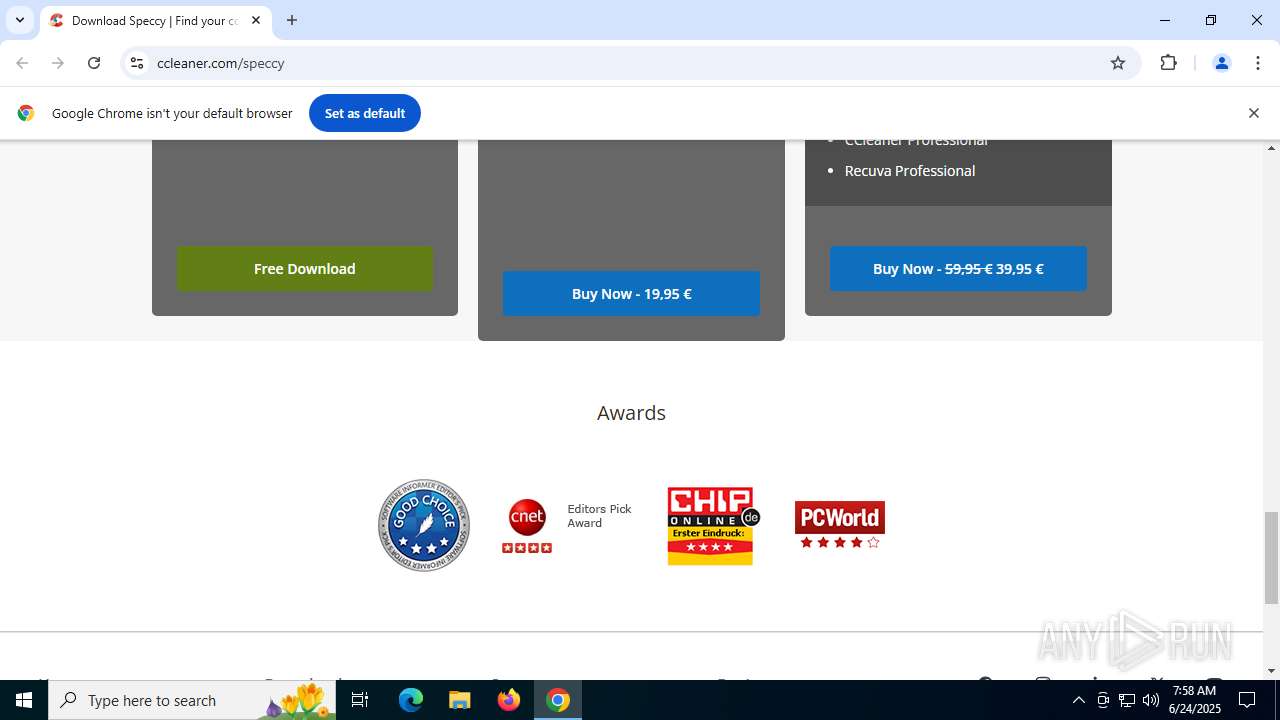This screenshot has height=720, width=1280.
Task: Click the Recuva Professional list item
Action: click(910, 171)
